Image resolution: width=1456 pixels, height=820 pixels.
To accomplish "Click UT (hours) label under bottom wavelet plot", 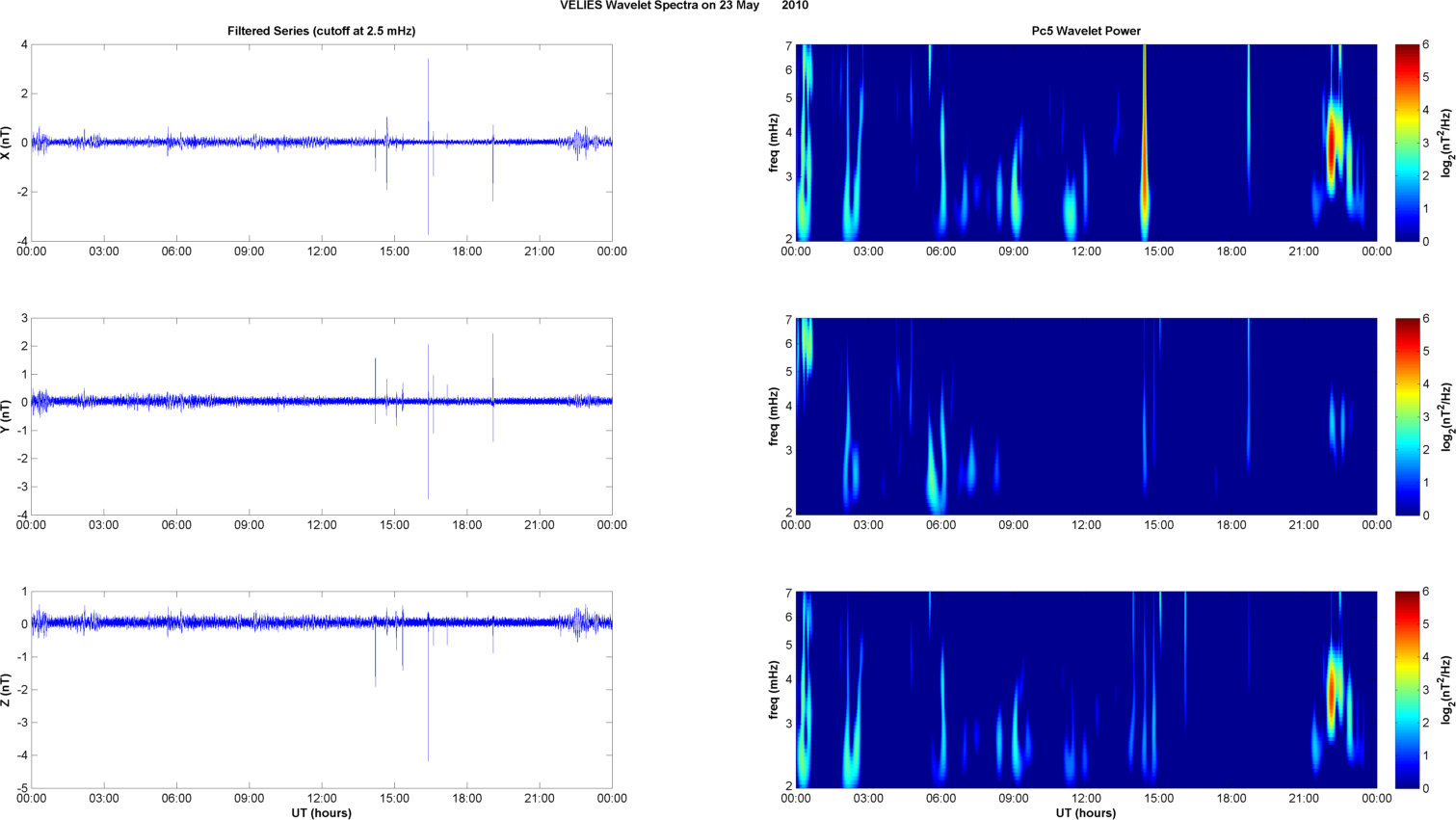I will [1086, 813].
